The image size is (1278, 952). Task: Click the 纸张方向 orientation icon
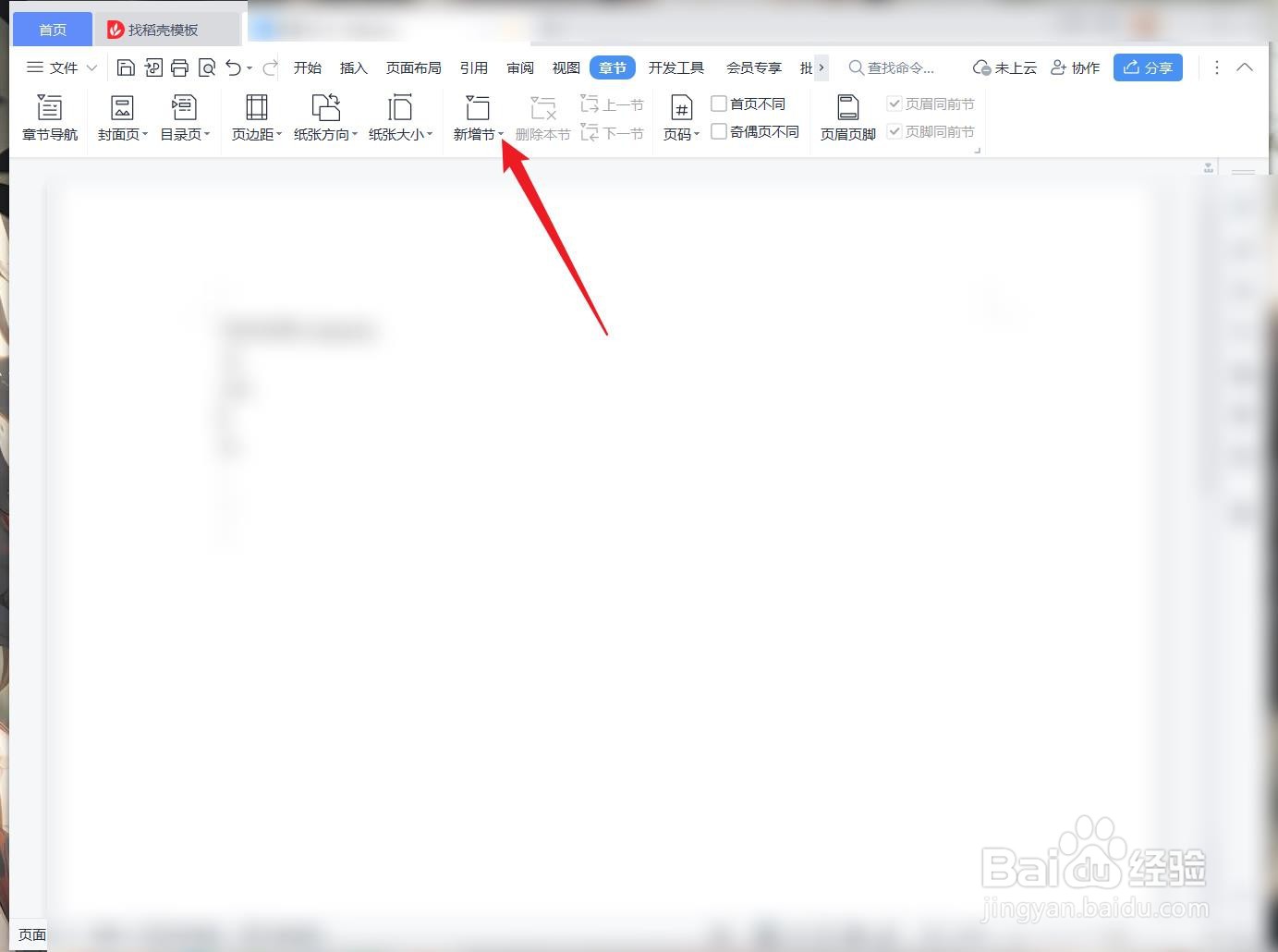(x=325, y=107)
